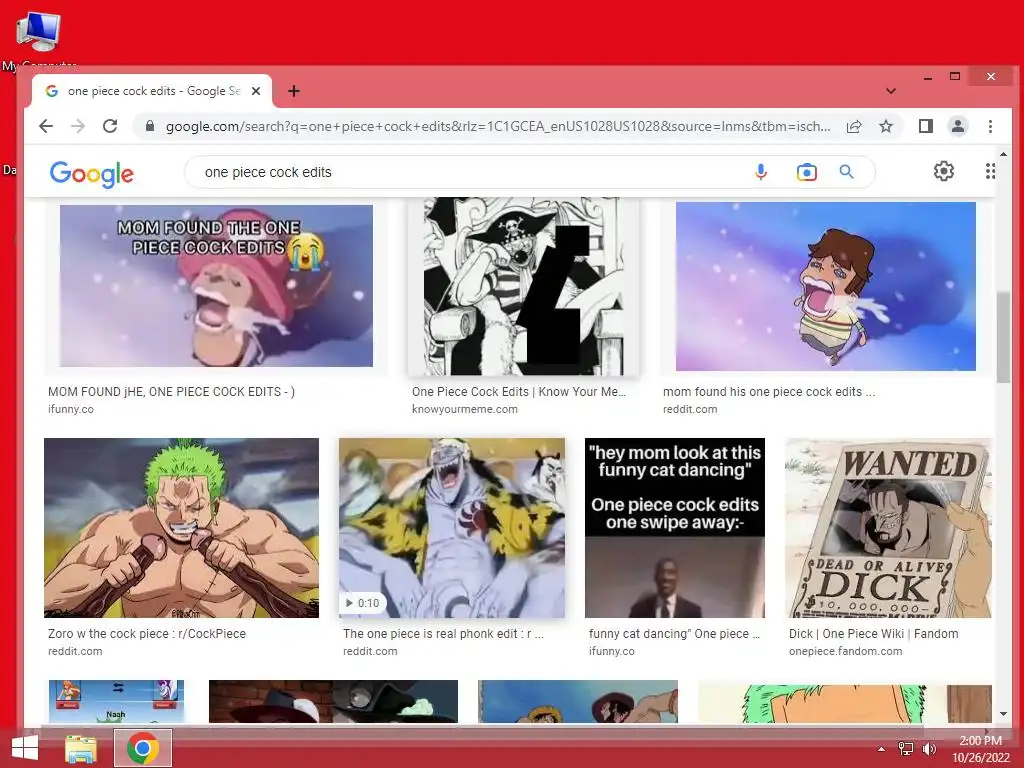Close the Google Search tab
1024x768 pixels.
[256, 91]
